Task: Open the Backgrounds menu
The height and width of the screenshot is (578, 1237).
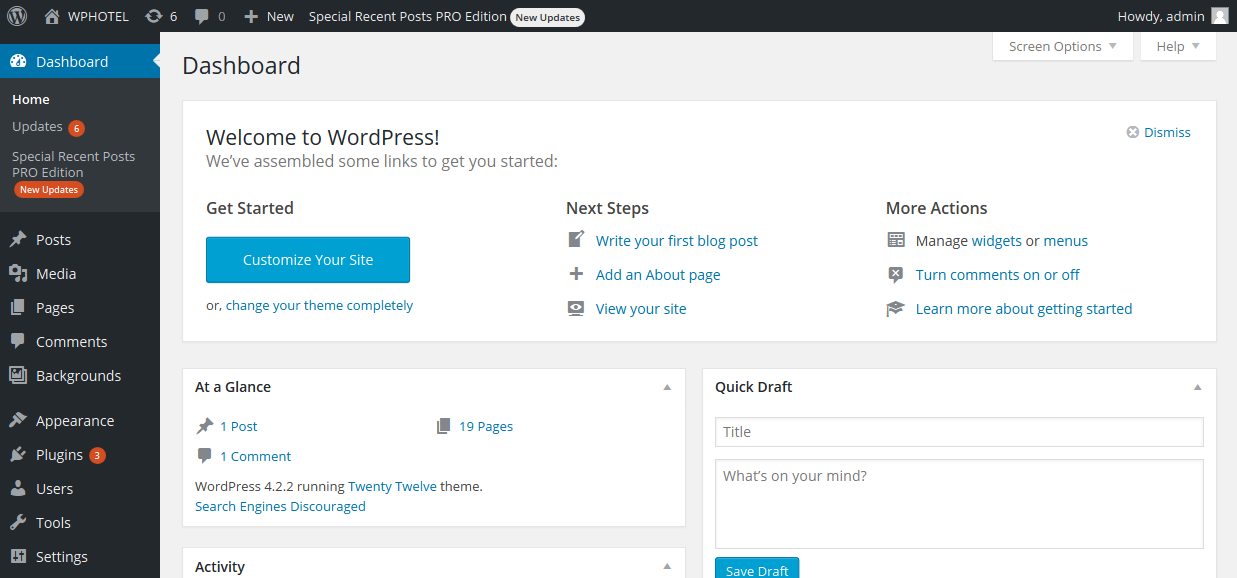Action: tap(80, 376)
